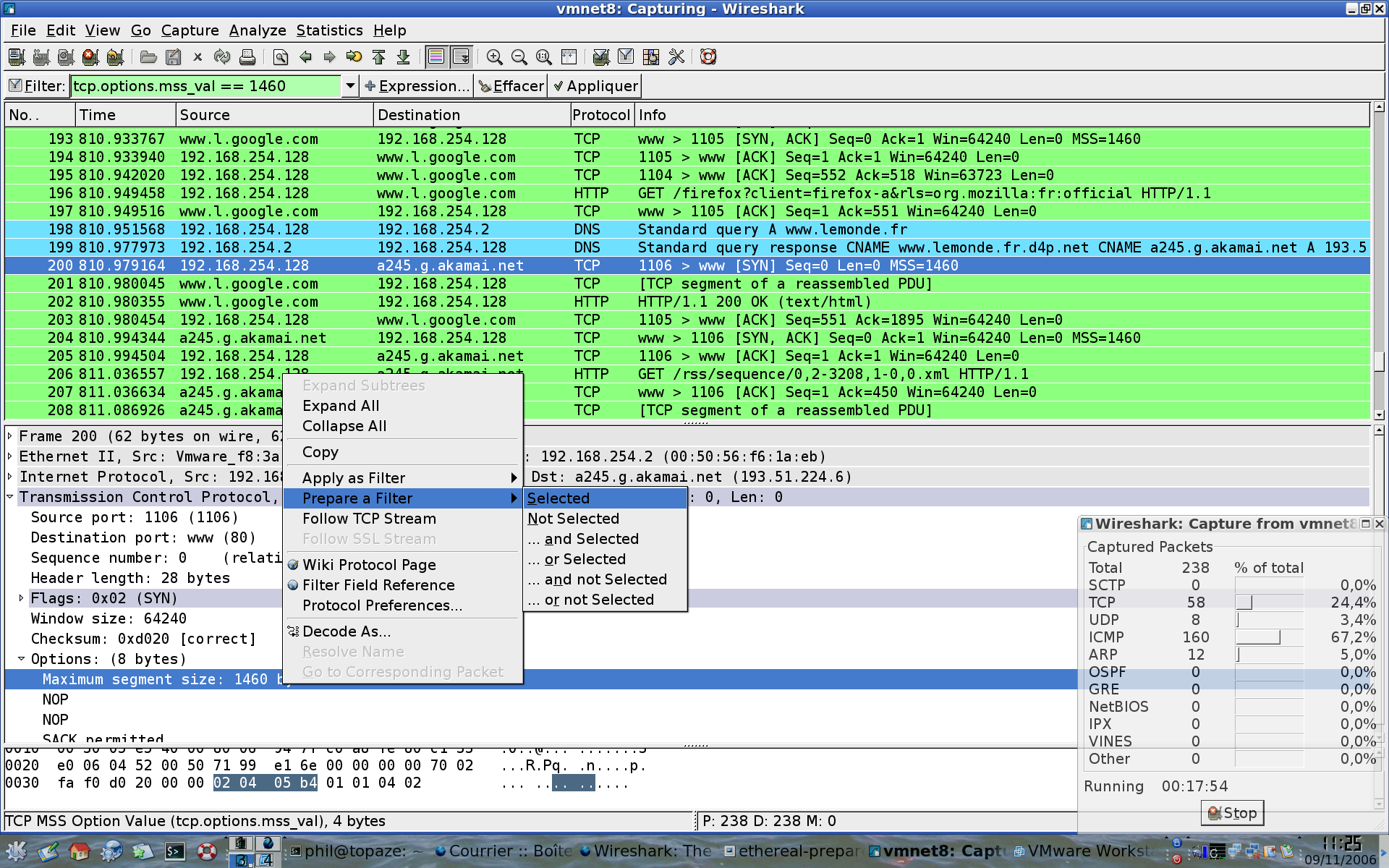The image size is (1389, 868).
Task: Select the open capture file icon
Action: coord(148,56)
